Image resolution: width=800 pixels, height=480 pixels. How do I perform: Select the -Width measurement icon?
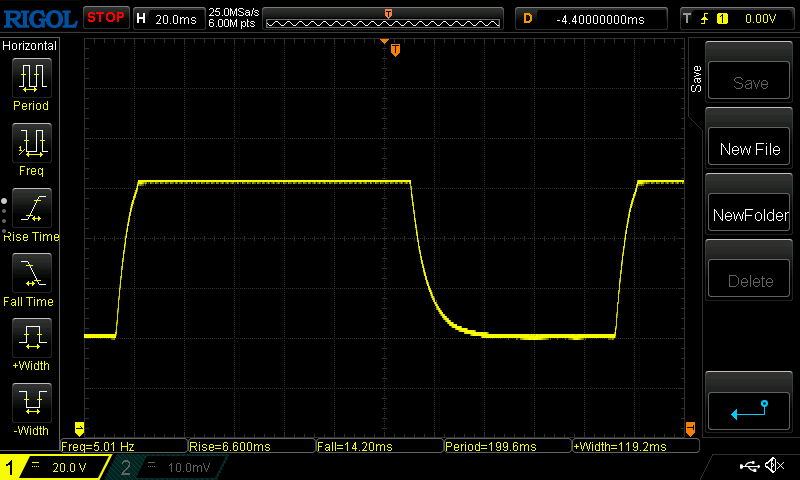[x=32, y=403]
